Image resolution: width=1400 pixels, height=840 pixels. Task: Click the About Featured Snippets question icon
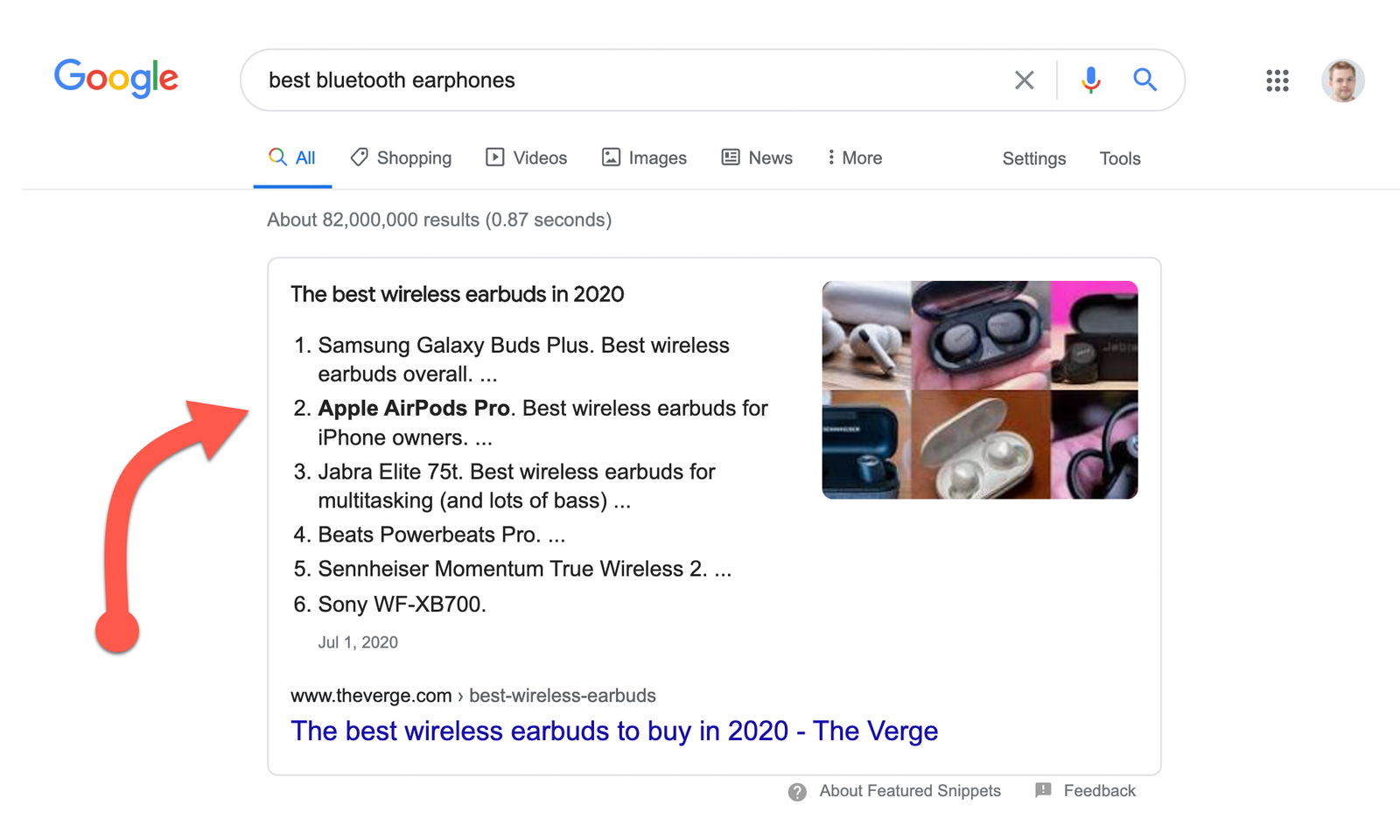pos(797,792)
